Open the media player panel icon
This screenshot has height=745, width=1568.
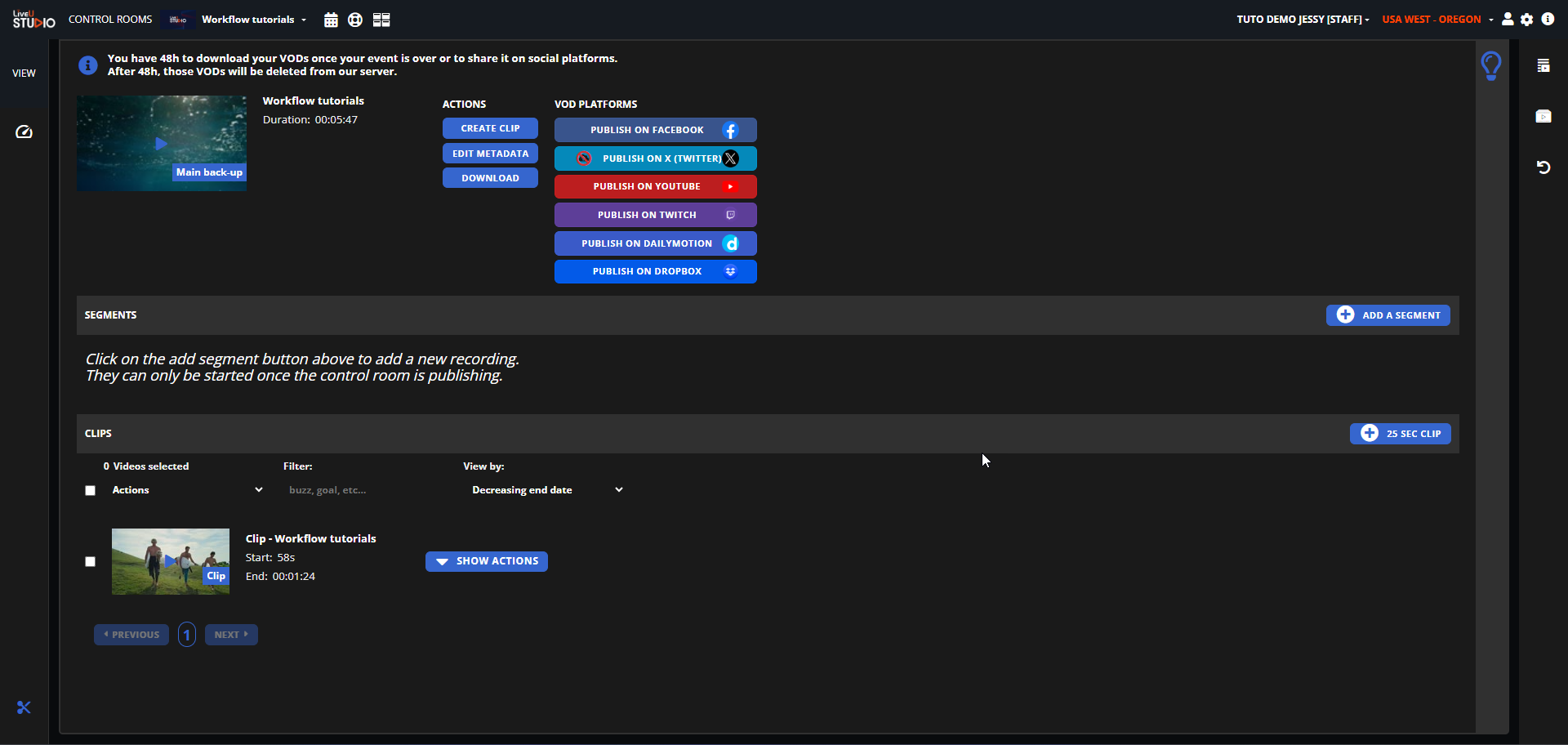click(1543, 116)
